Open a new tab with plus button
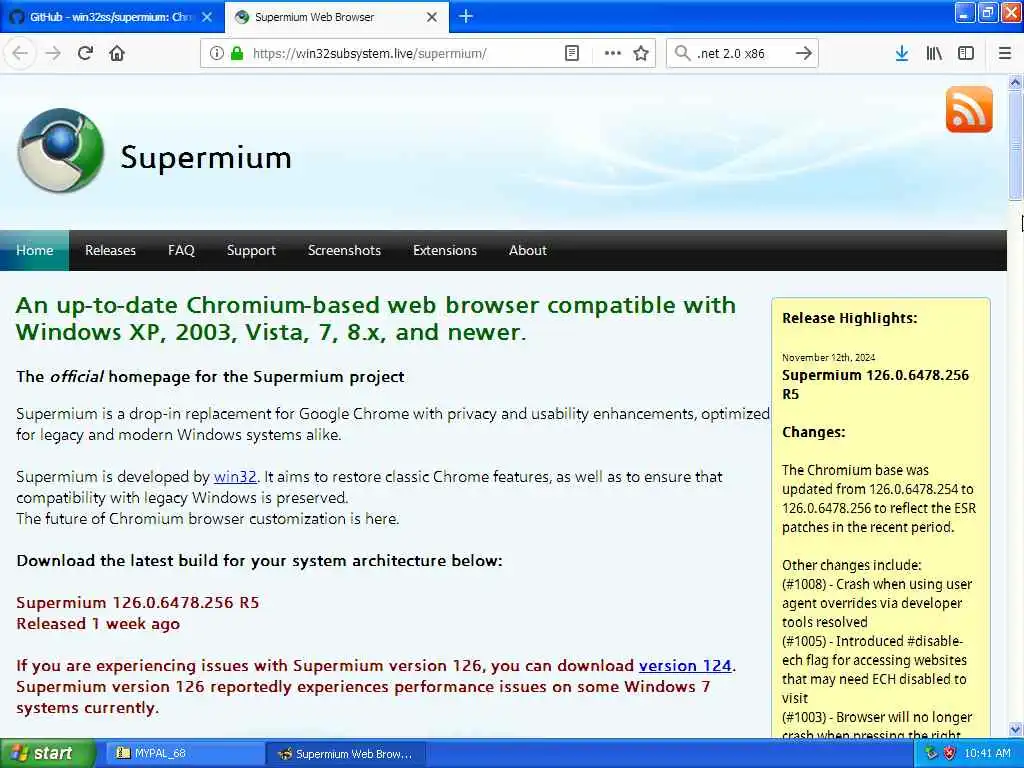1024x768 pixels. [466, 16]
